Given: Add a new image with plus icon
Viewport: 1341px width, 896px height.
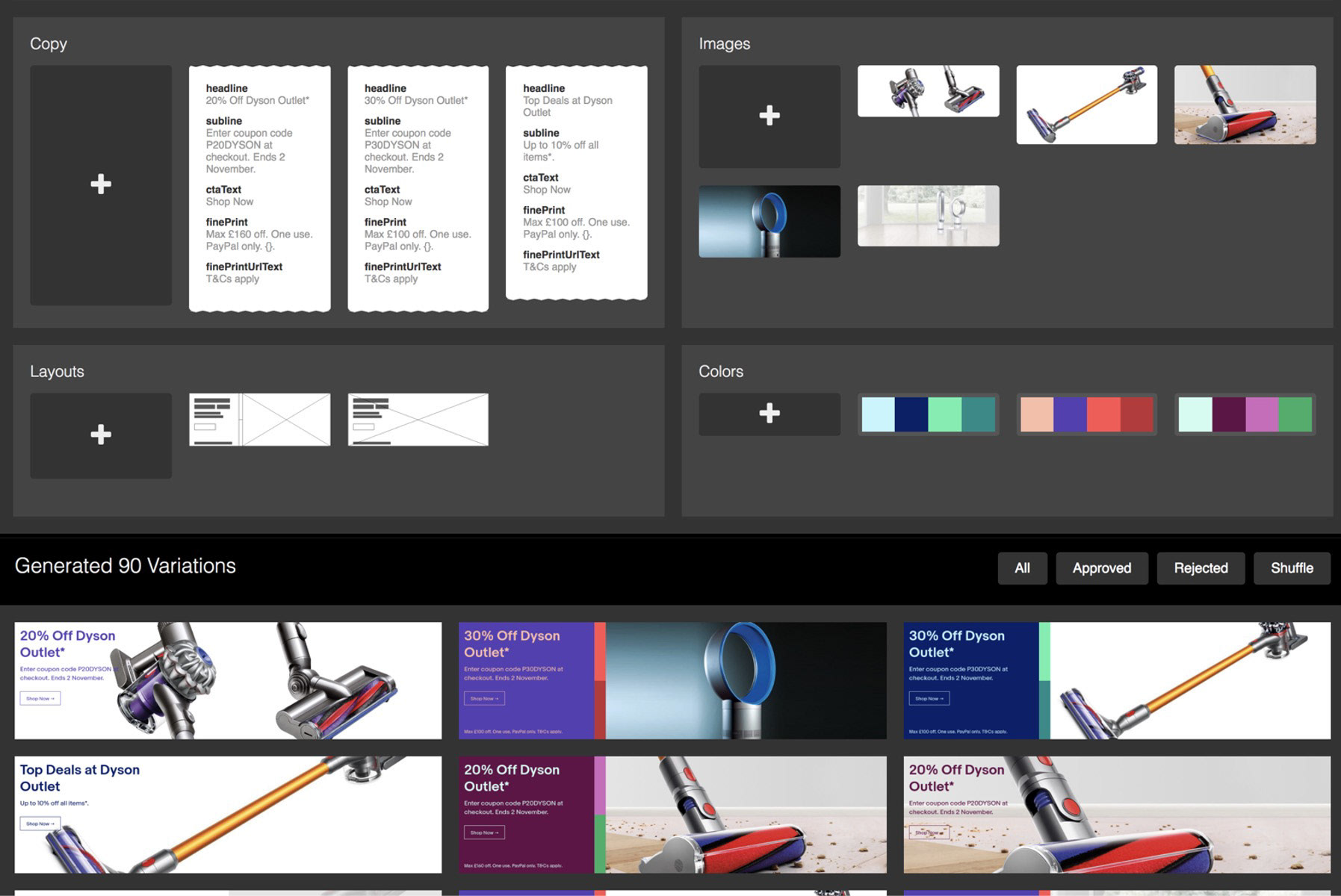Looking at the screenshot, I should 769,116.
